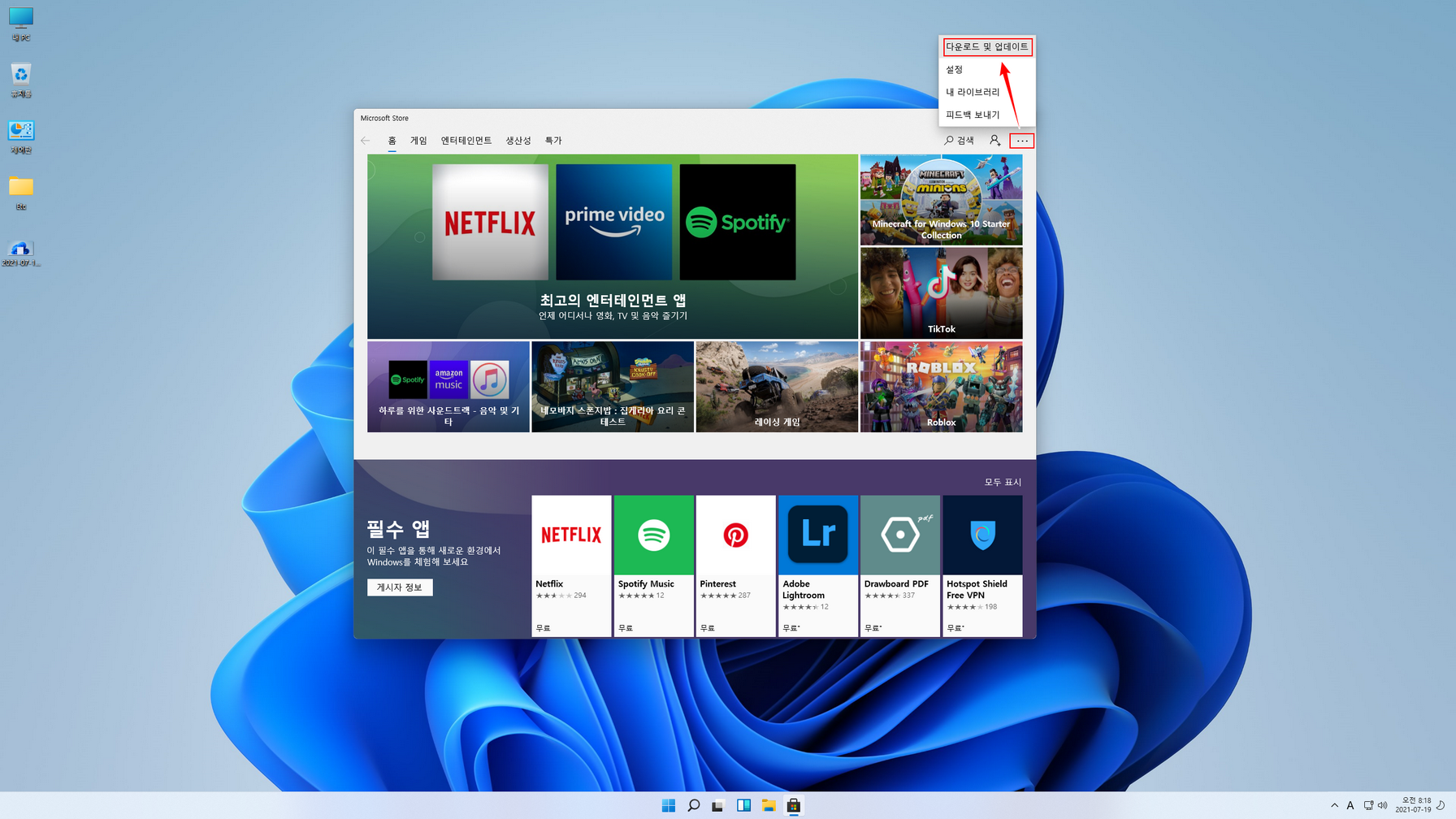
Task: Open the 생산성 tab
Action: pos(518,141)
